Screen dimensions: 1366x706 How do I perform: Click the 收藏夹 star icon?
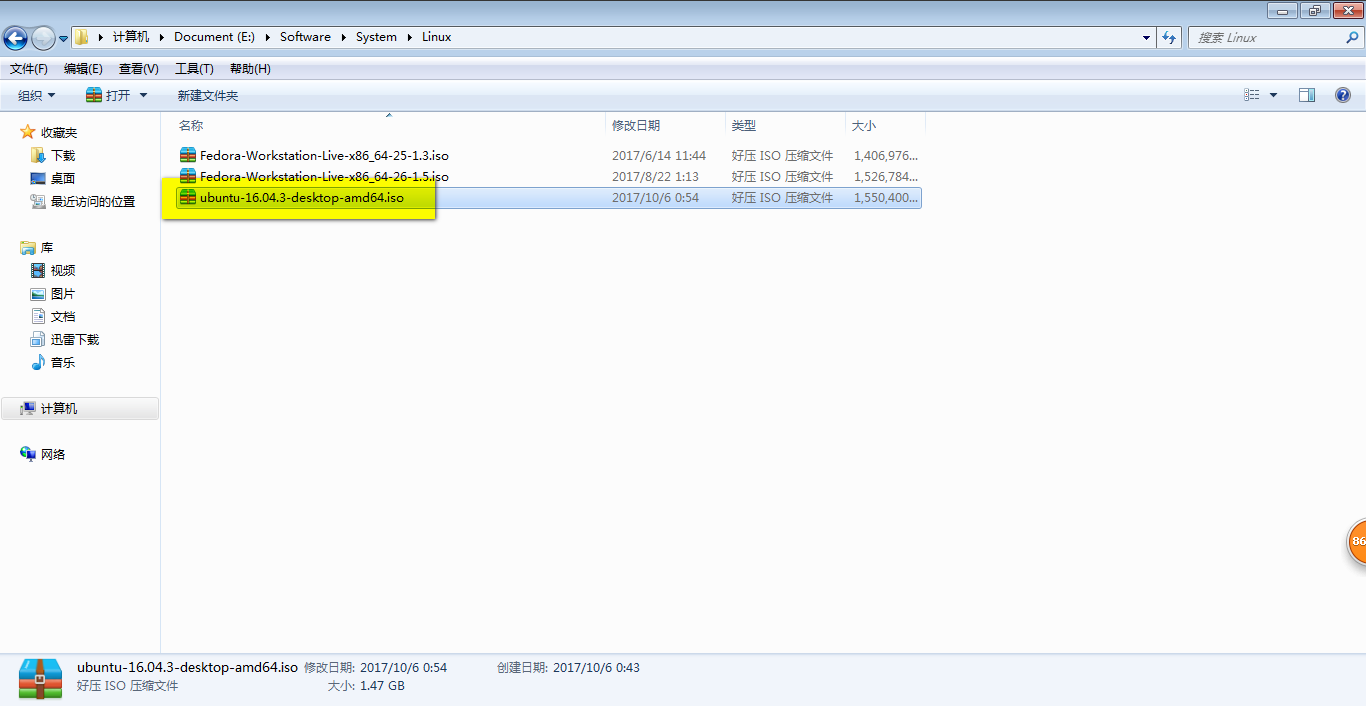(x=28, y=132)
